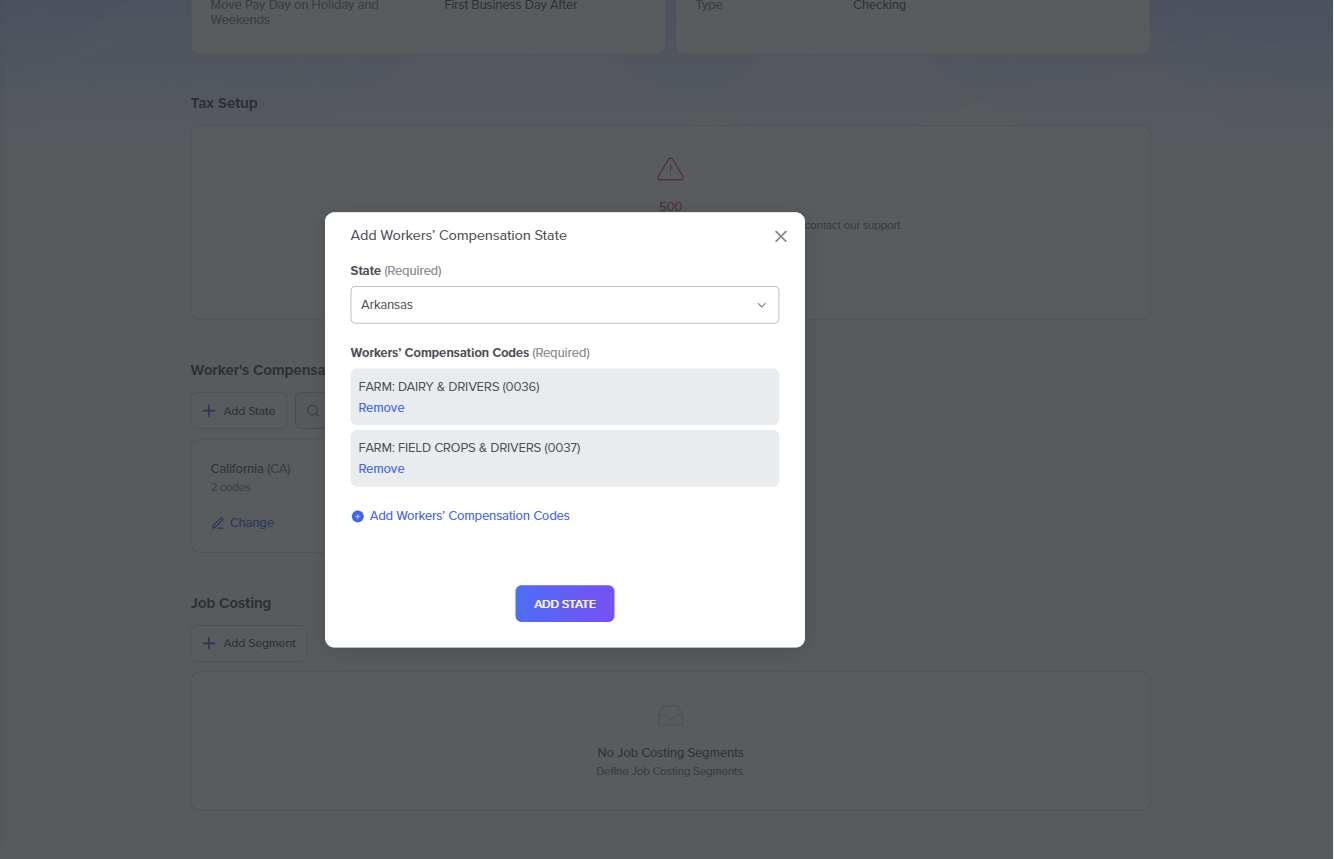Select the FARM: DAIRY & DRIVERS (0036) row

[564, 387]
